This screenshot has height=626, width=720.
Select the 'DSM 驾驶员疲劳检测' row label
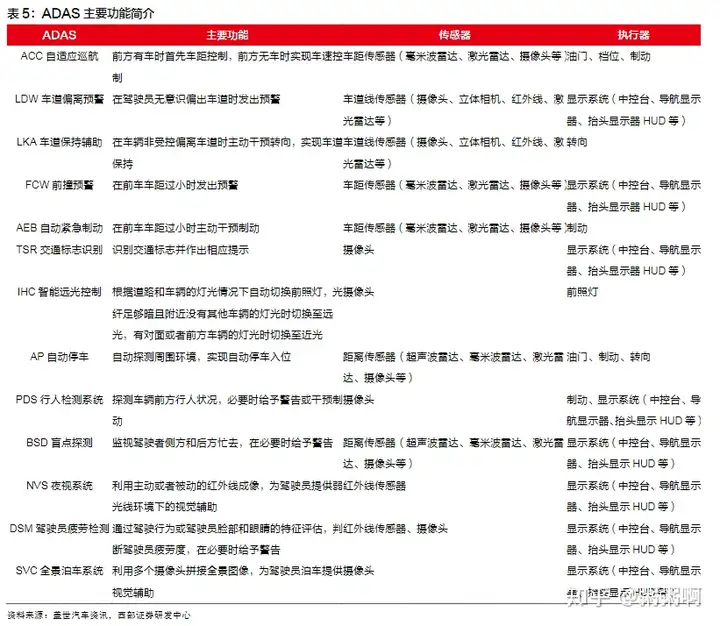coord(59,528)
